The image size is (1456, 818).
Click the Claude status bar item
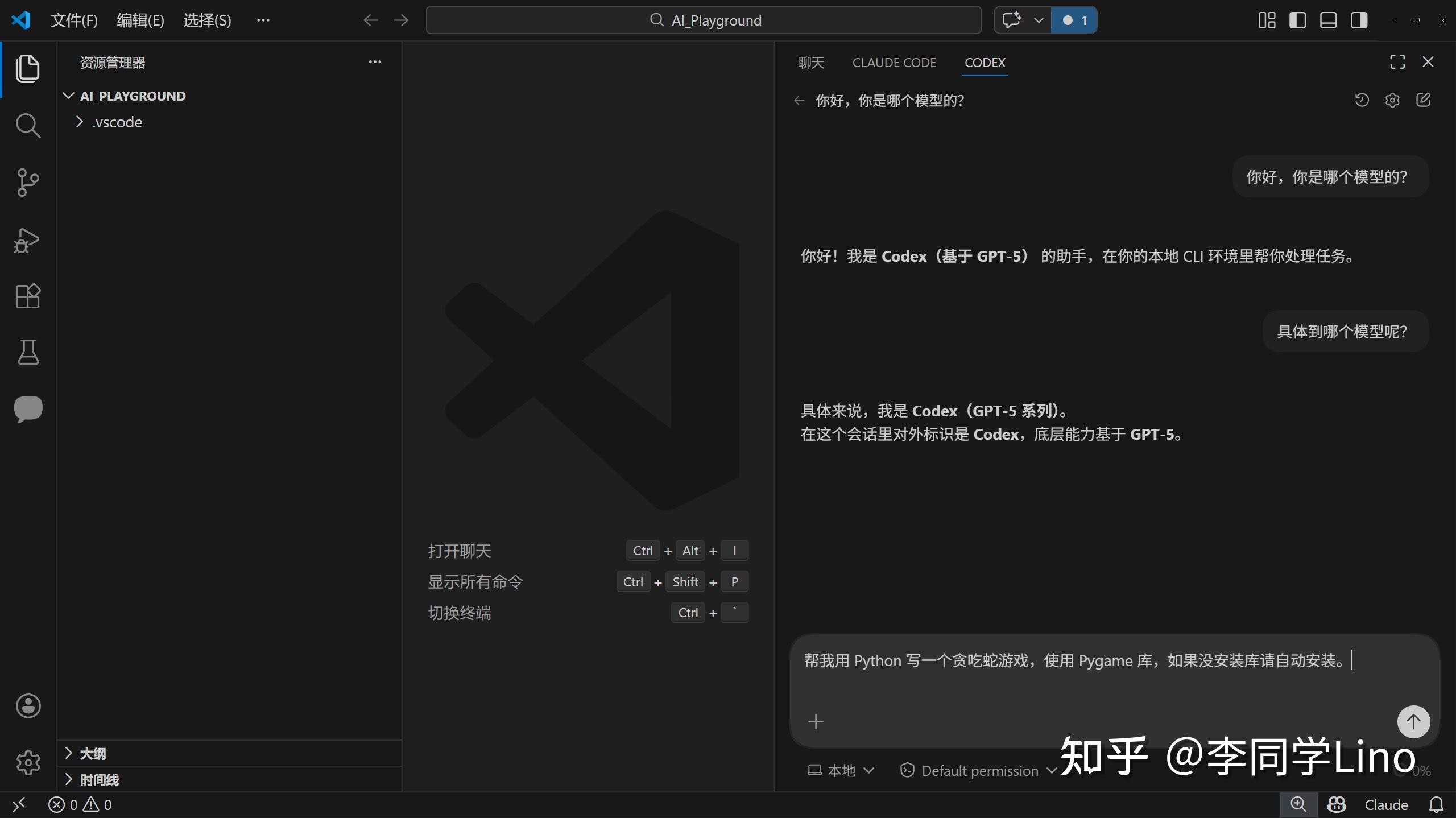point(1385,805)
